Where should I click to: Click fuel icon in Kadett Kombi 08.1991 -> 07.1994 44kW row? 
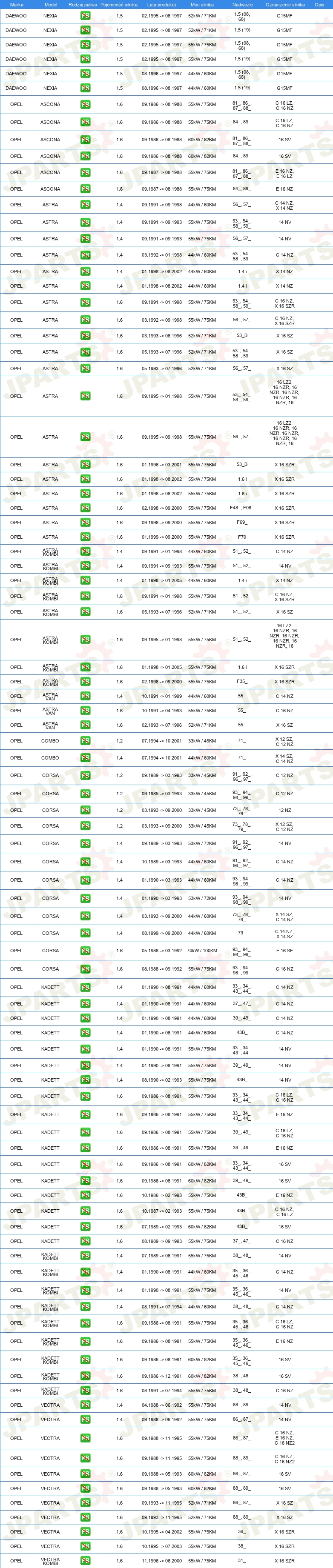point(85,1307)
